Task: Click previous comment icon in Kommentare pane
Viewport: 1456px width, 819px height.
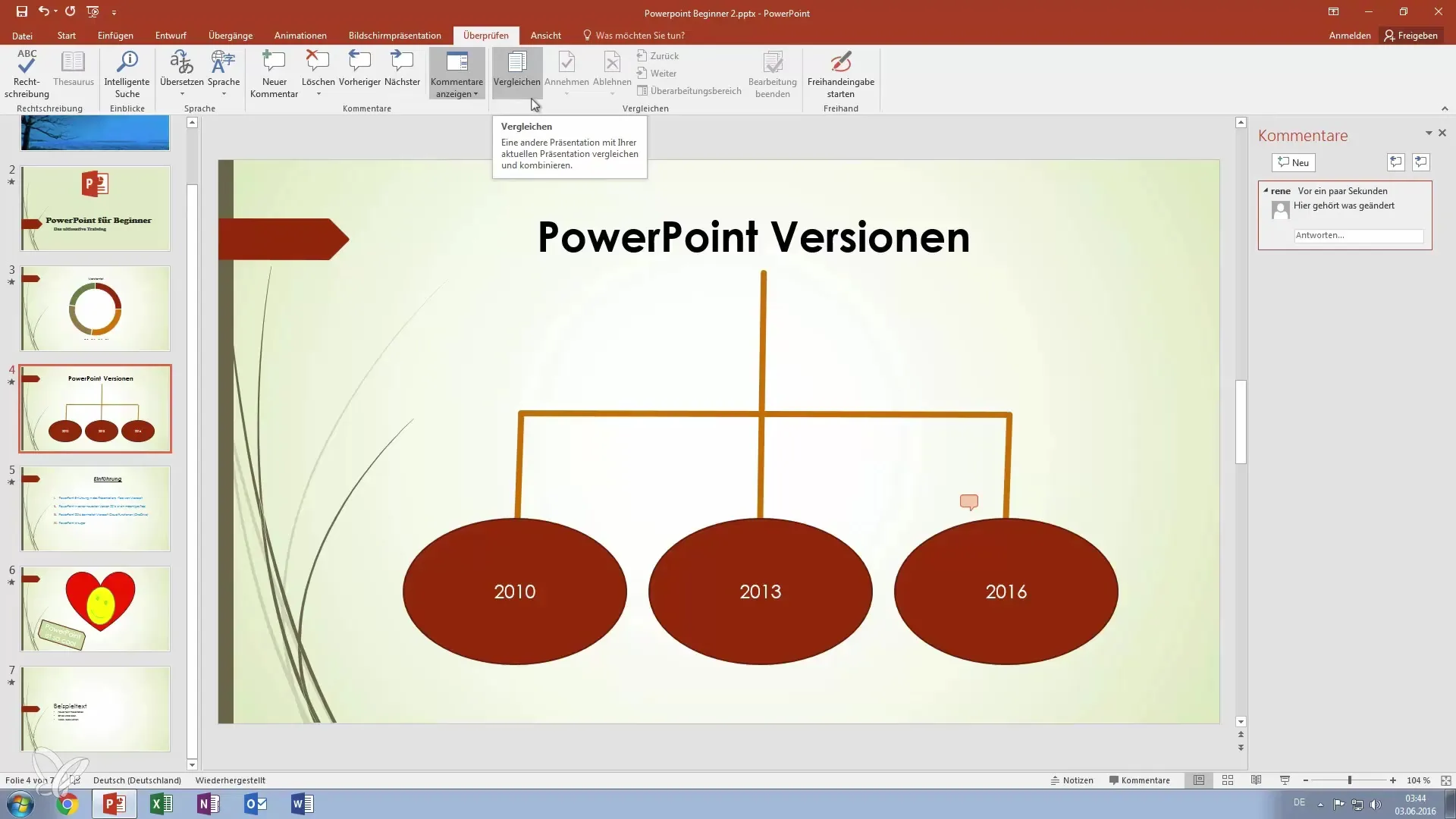Action: coord(1395,162)
